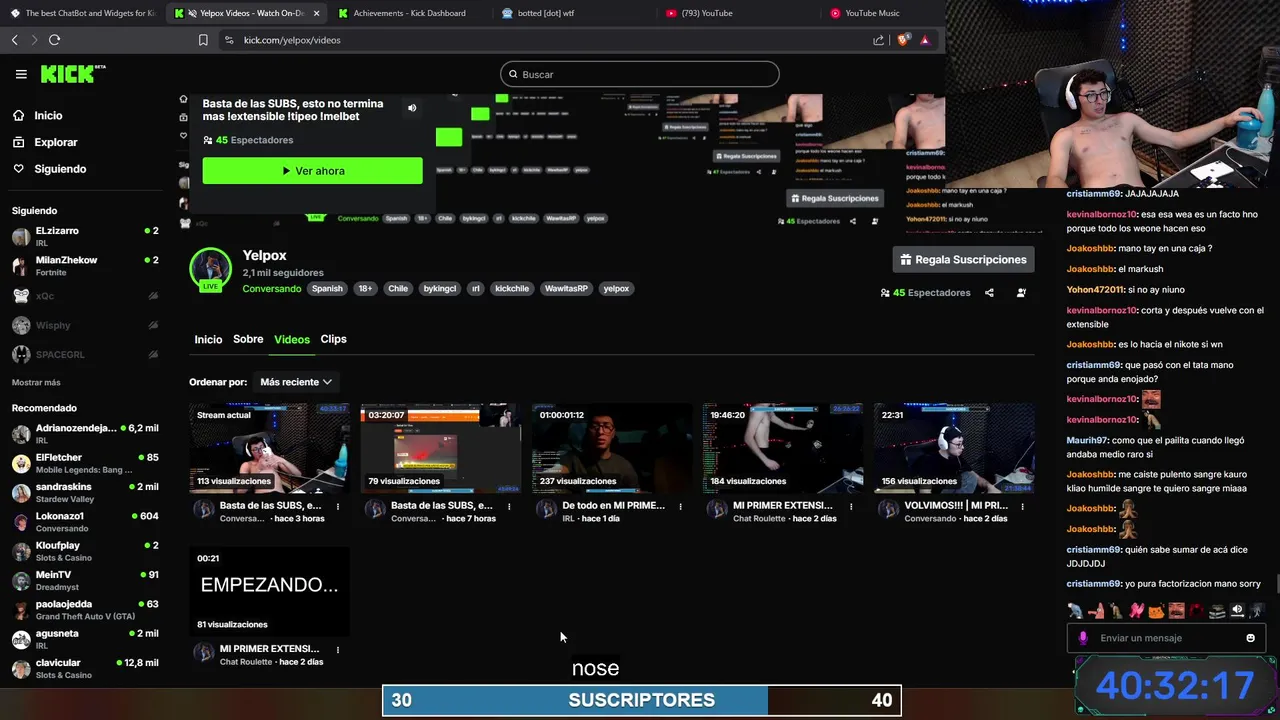Open options for 00:21 EMPEZANDO video

click(338, 649)
